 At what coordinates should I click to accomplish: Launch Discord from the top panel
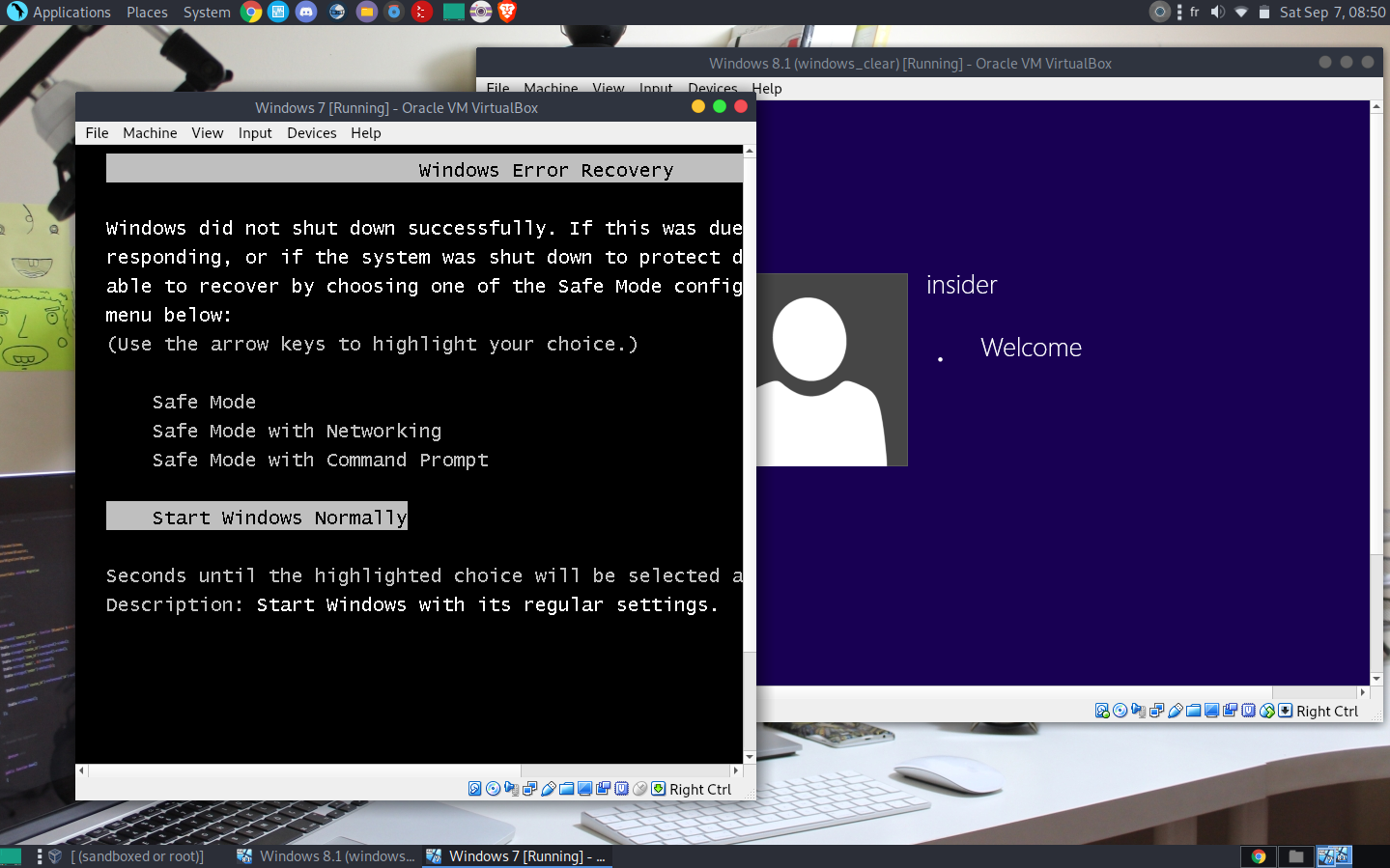pos(306,12)
